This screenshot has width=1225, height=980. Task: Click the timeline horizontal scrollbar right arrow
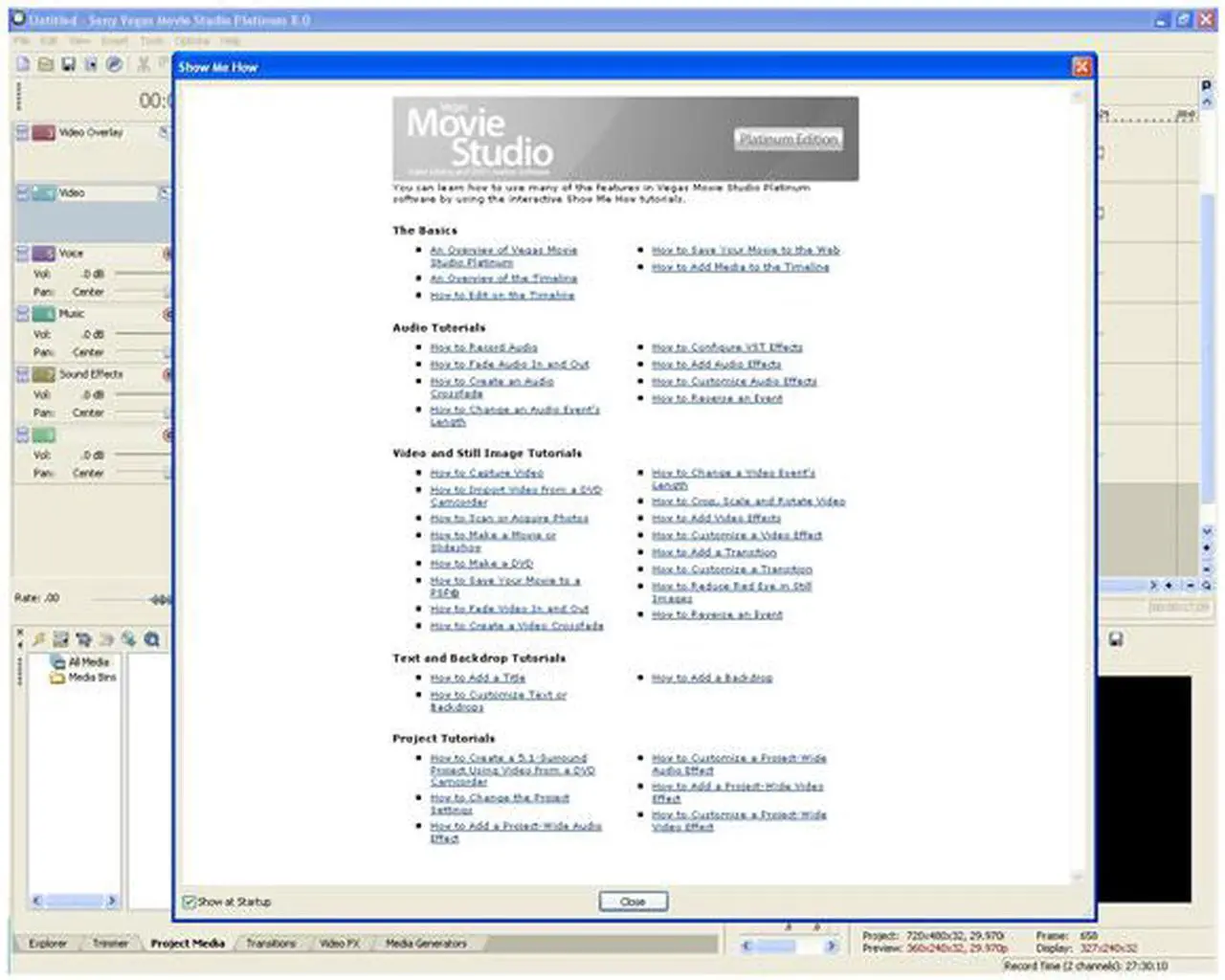point(1153,585)
